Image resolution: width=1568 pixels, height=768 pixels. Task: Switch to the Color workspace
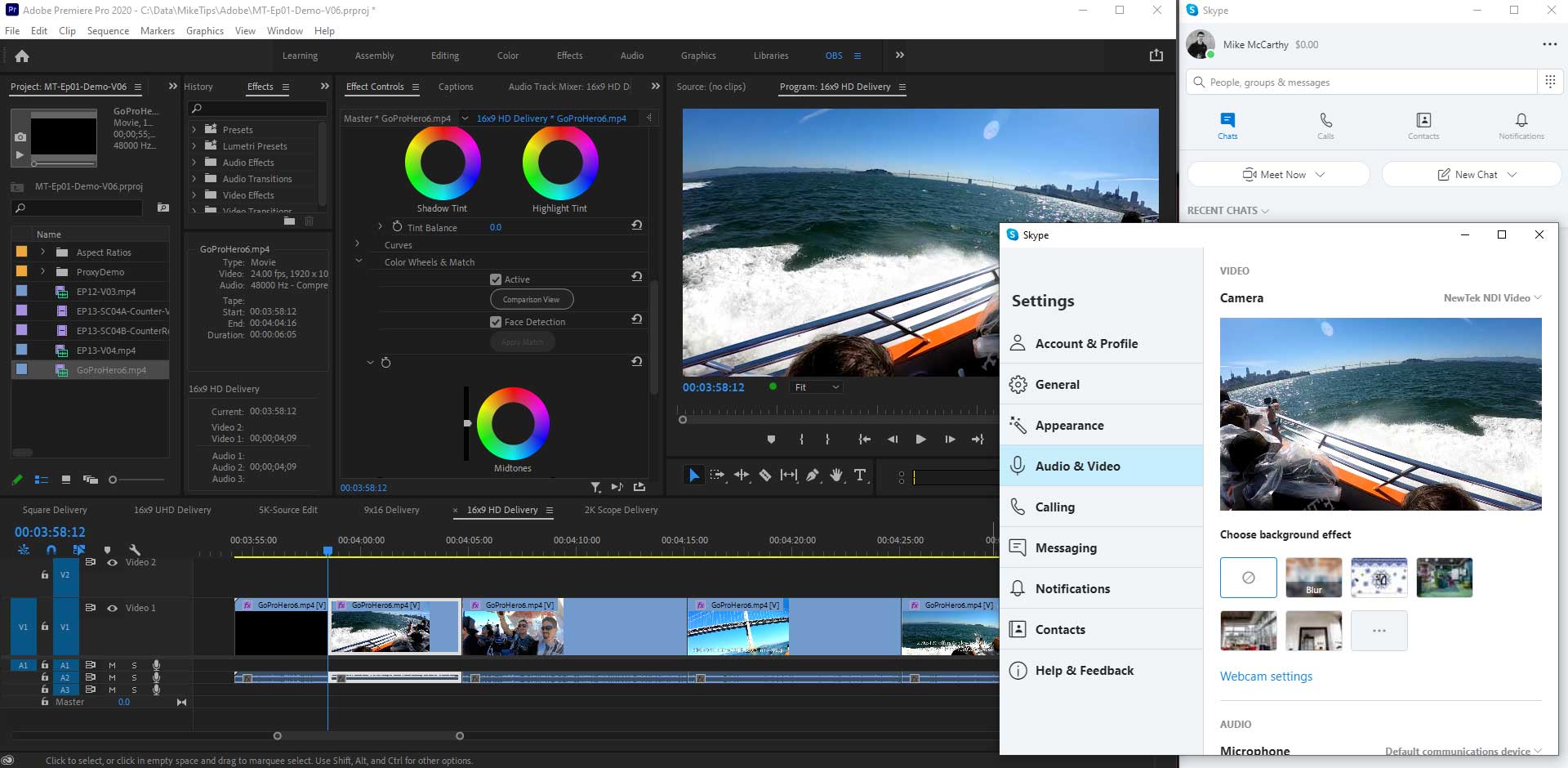tap(508, 56)
